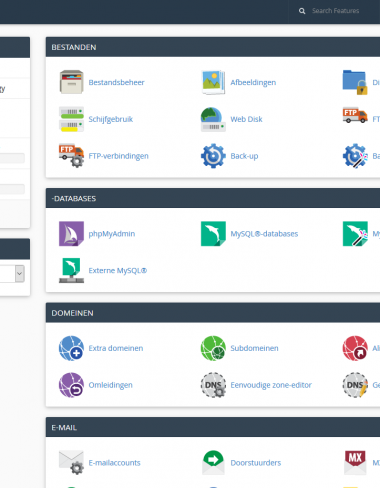This screenshot has height=488, width=380.
Task: Go to Schijfgebruik link
Action: tap(111, 119)
